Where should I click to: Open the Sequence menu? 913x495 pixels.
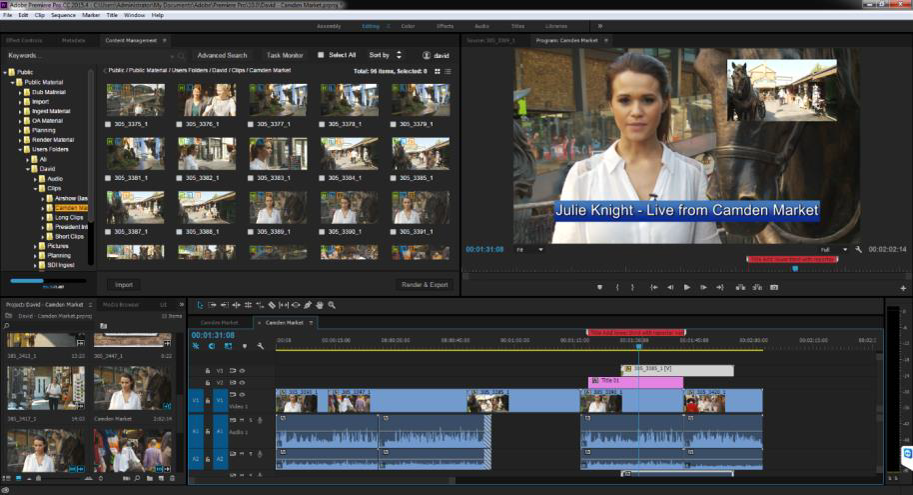tap(62, 15)
